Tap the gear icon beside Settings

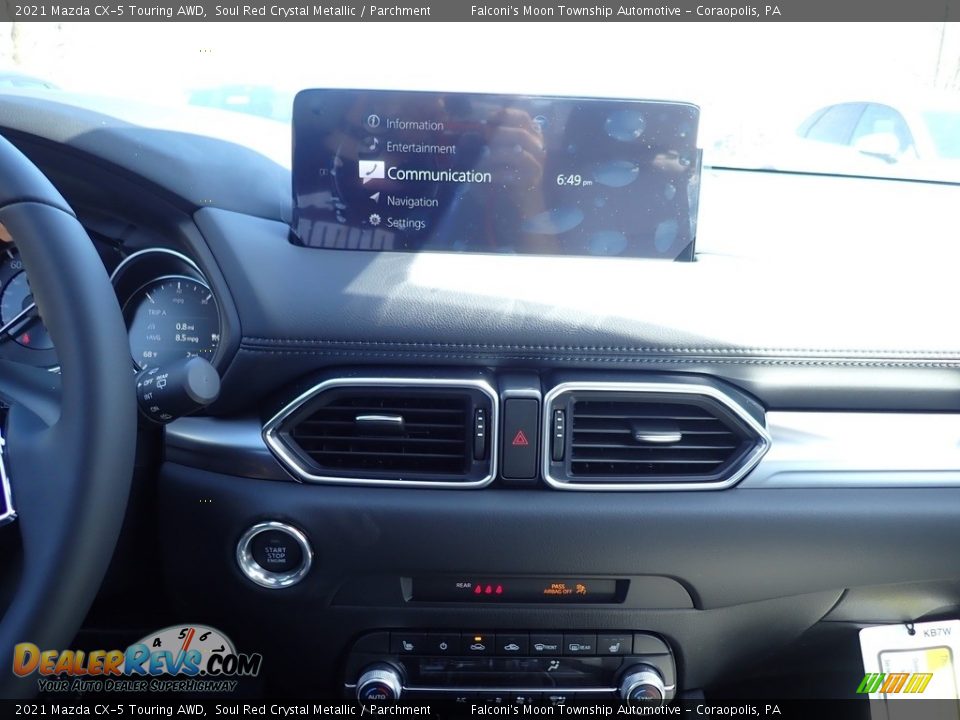click(x=375, y=220)
